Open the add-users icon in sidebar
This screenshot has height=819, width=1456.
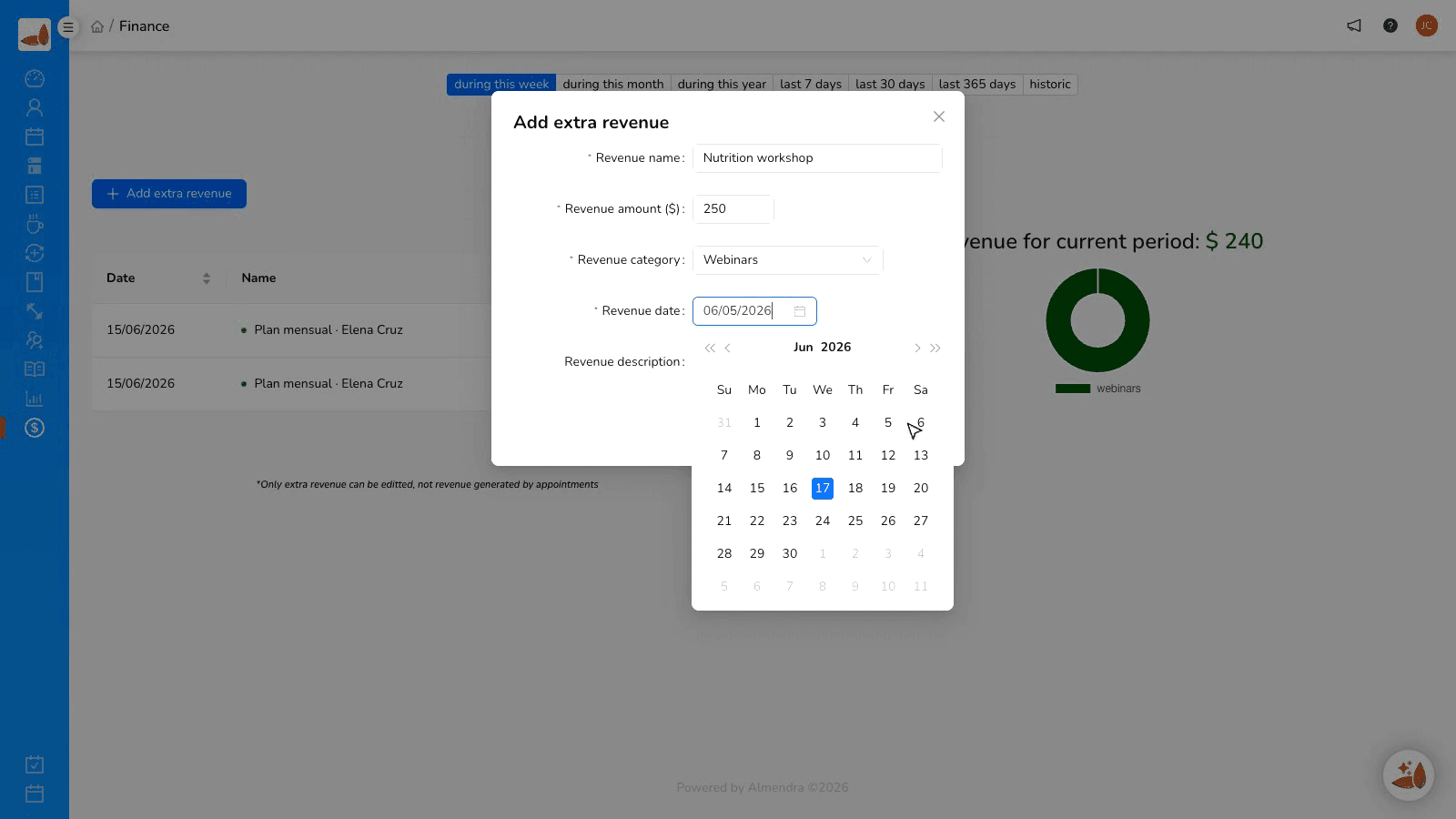[35, 340]
